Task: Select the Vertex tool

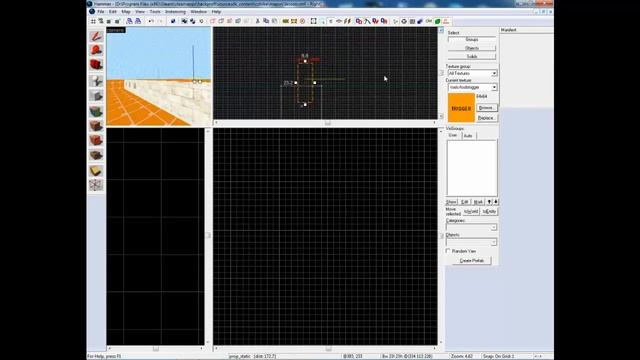Action: (x=96, y=185)
